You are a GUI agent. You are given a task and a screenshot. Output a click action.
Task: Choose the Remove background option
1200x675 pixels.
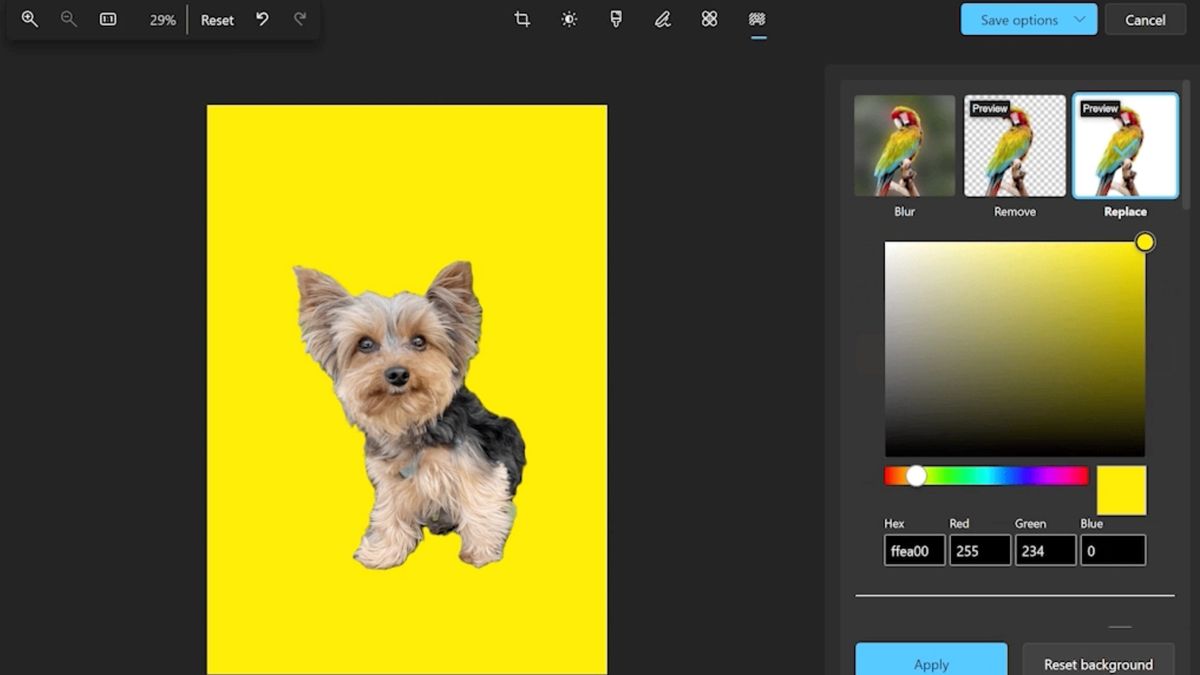tap(1014, 146)
